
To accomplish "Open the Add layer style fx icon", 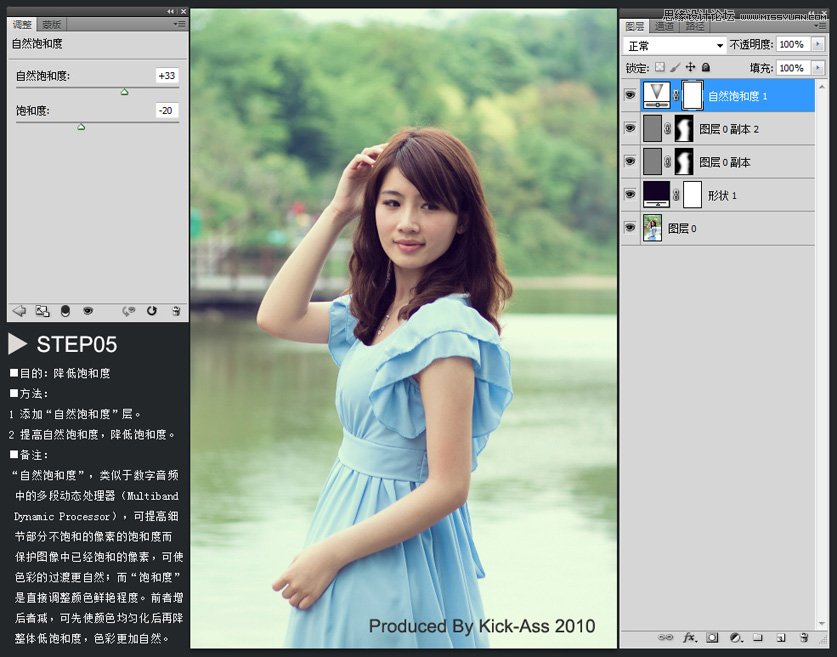I will (x=688, y=638).
